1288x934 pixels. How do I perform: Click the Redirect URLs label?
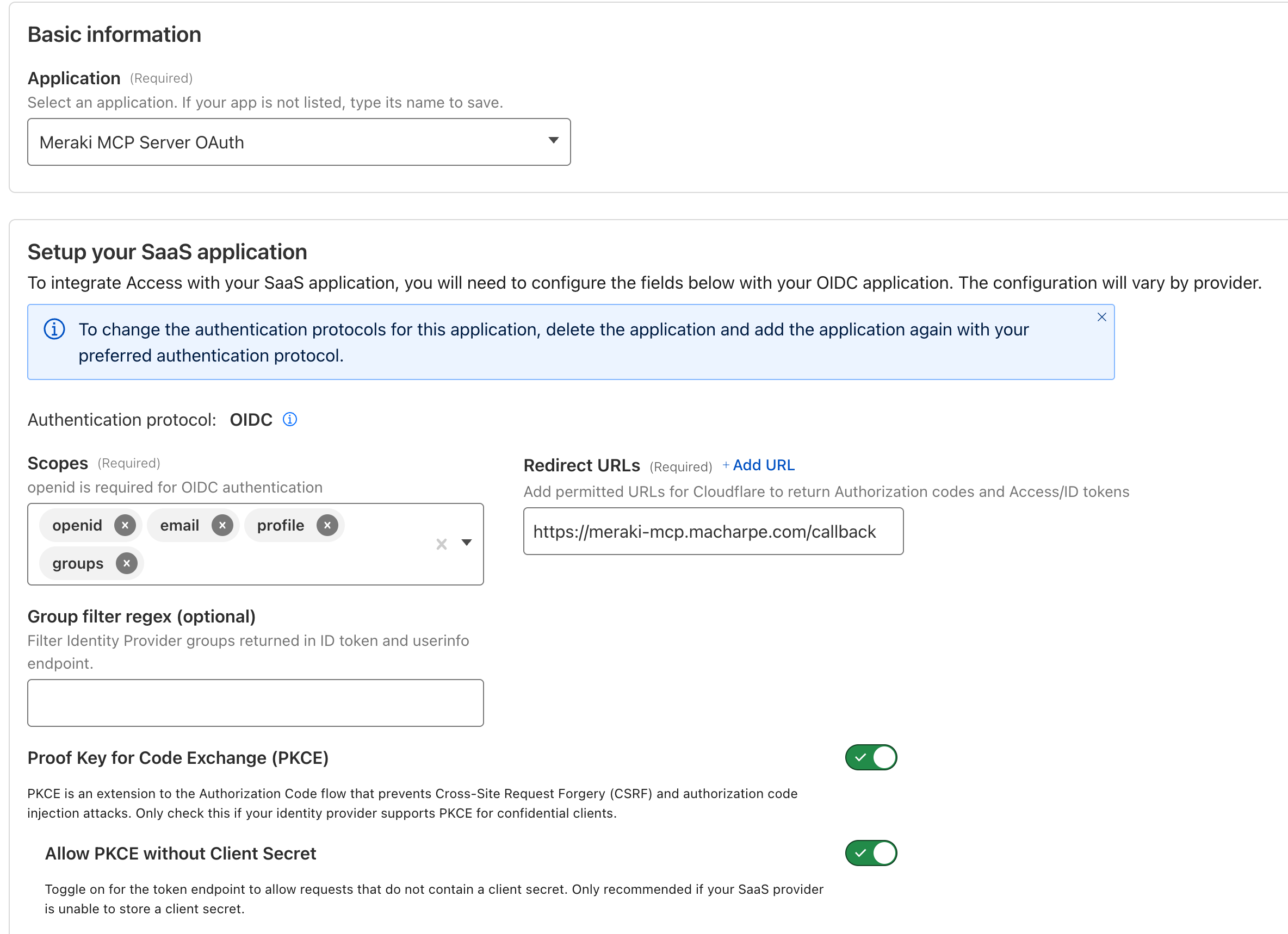pos(581,465)
